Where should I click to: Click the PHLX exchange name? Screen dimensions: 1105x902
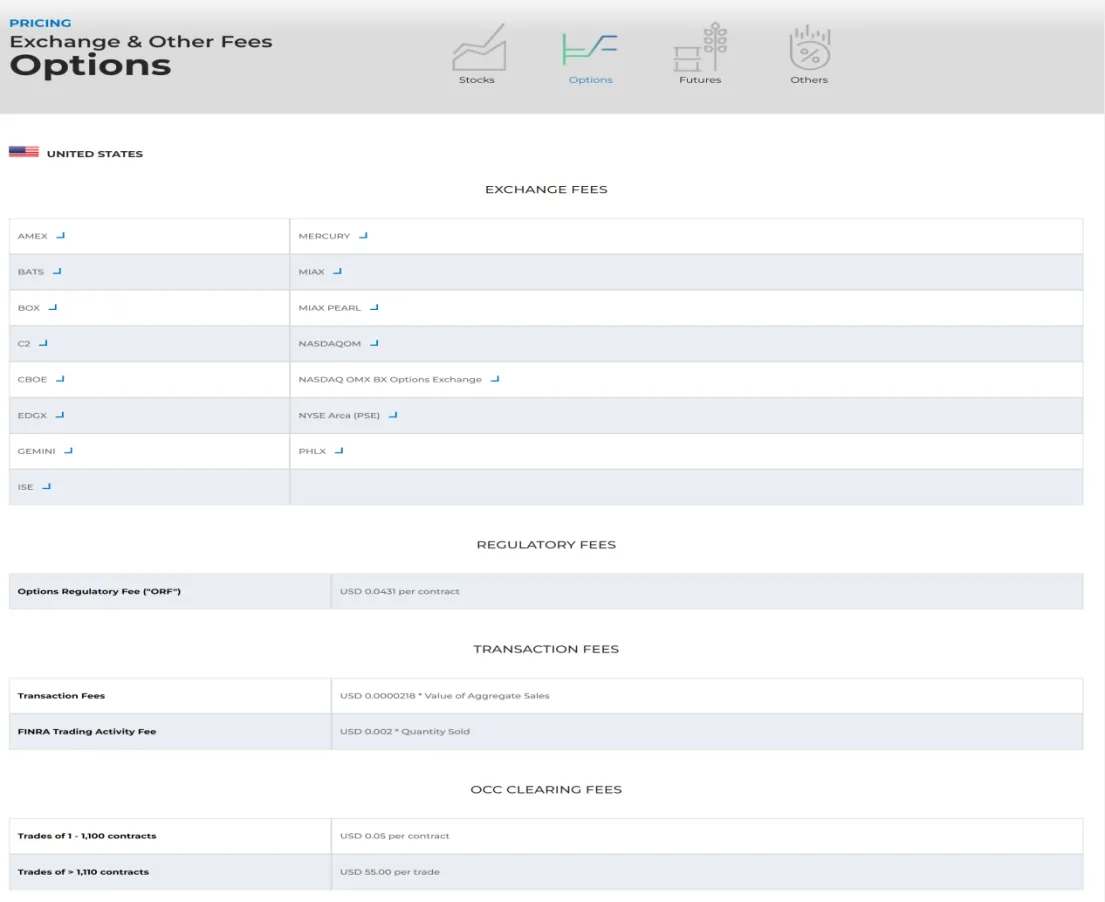pyautogui.click(x=312, y=451)
